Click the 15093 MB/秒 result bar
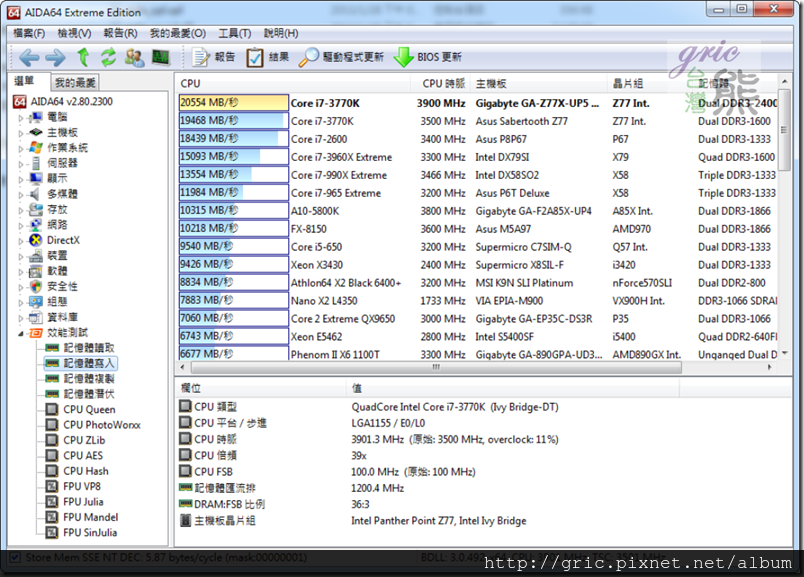Screen dimensions: 804x577 [x=234, y=156]
